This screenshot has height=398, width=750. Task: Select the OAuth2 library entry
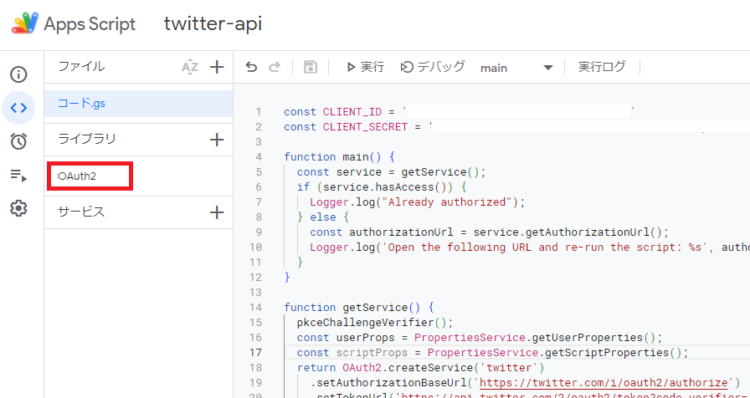point(77,176)
